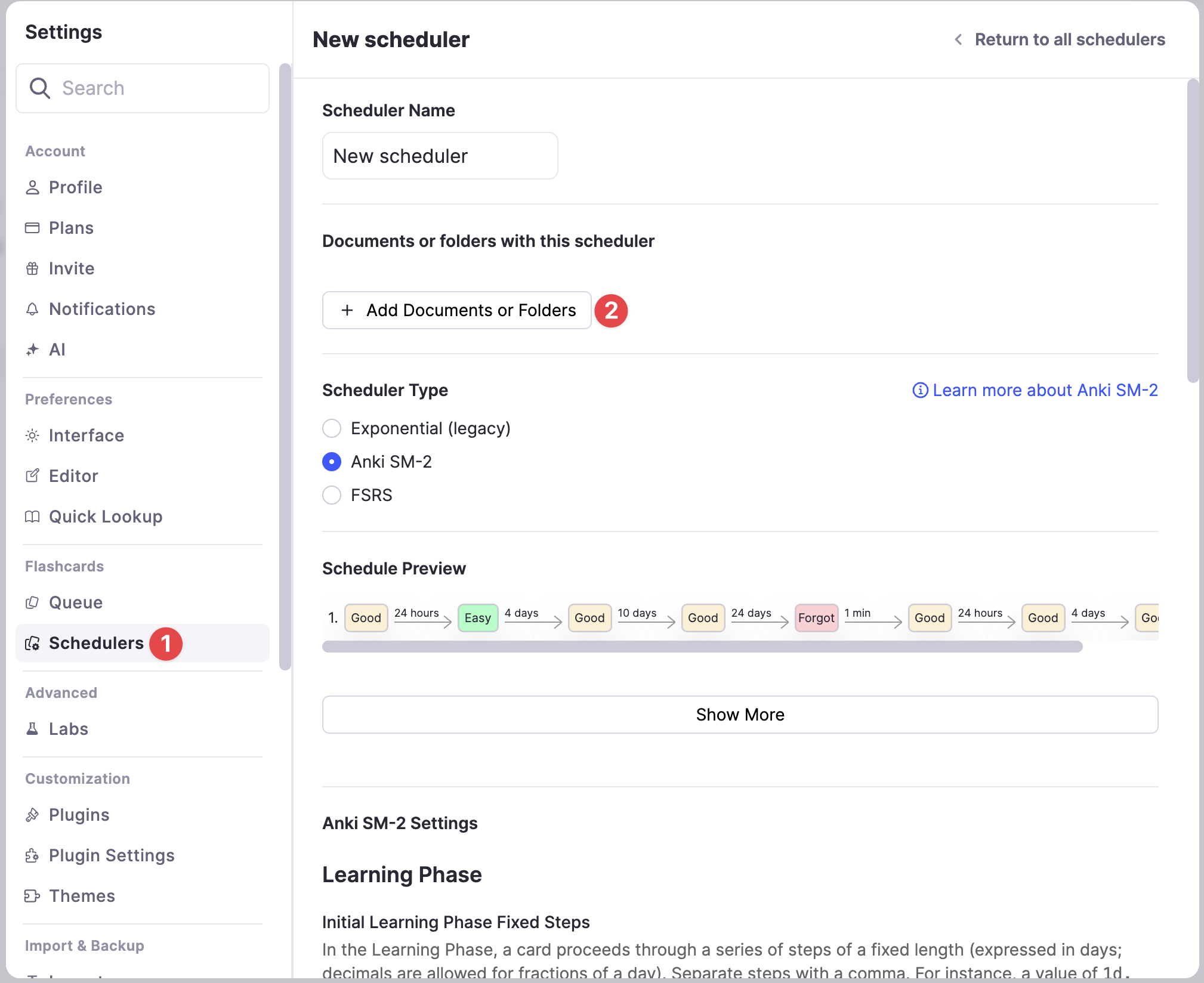Click the AI sparkle icon

click(x=32, y=350)
